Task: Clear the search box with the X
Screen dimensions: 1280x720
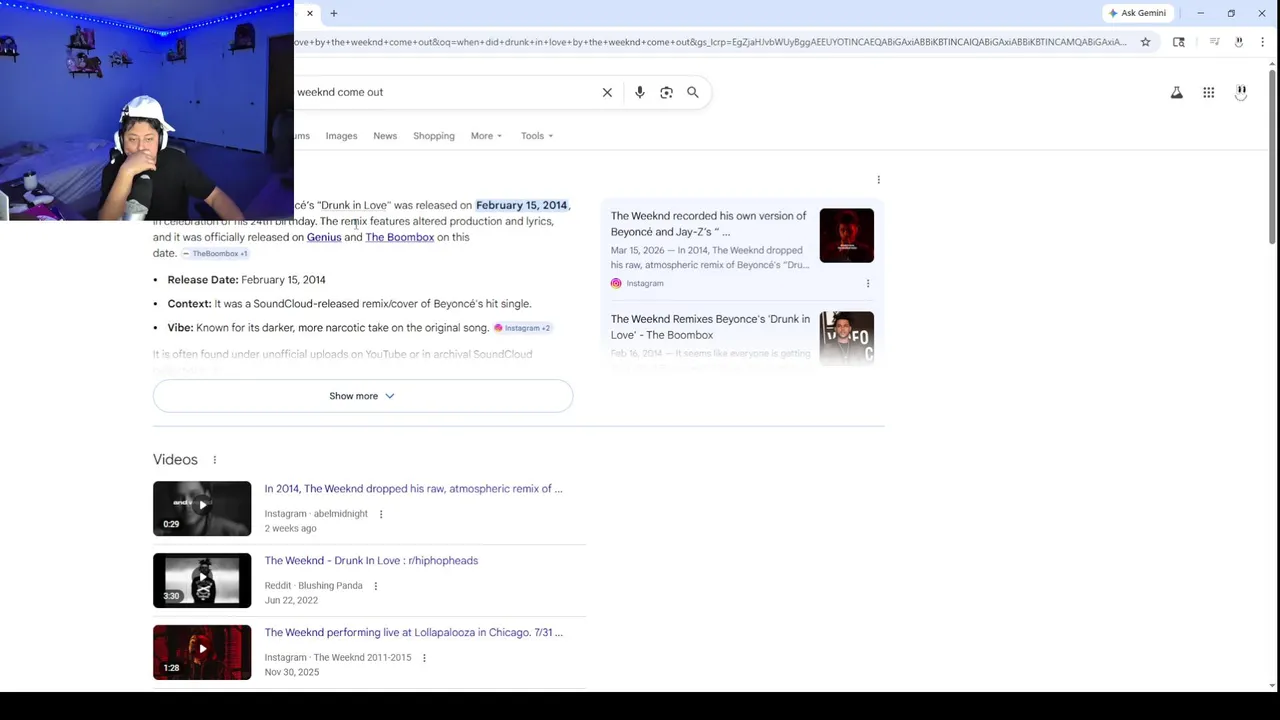Action: point(607,92)
